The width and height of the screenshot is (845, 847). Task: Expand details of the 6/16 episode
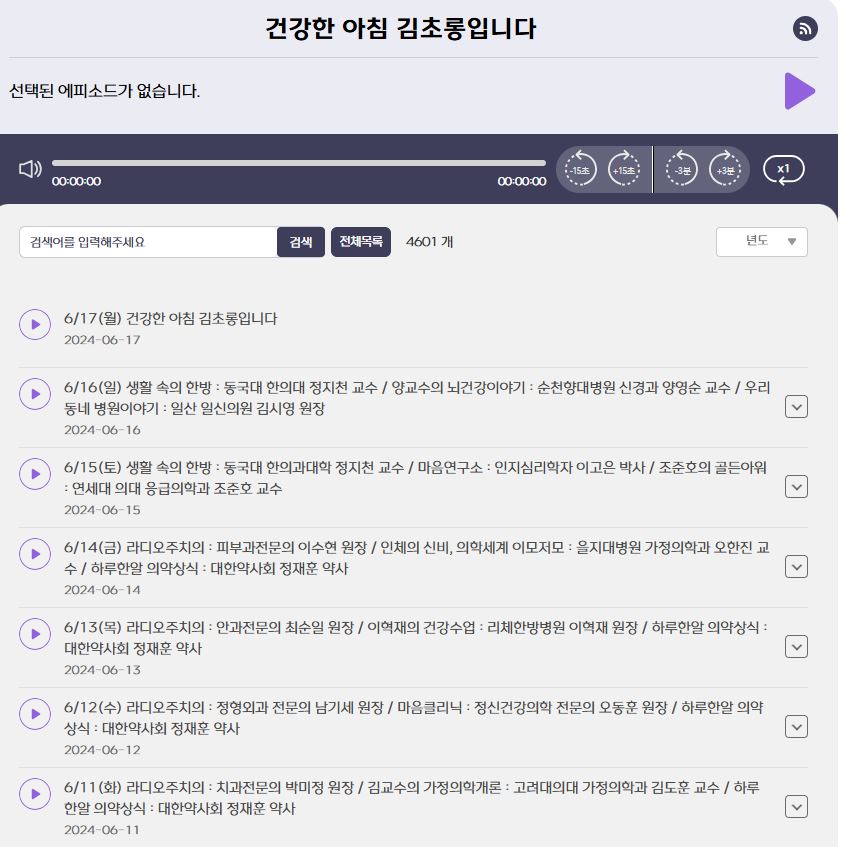(x=797, y=406)
